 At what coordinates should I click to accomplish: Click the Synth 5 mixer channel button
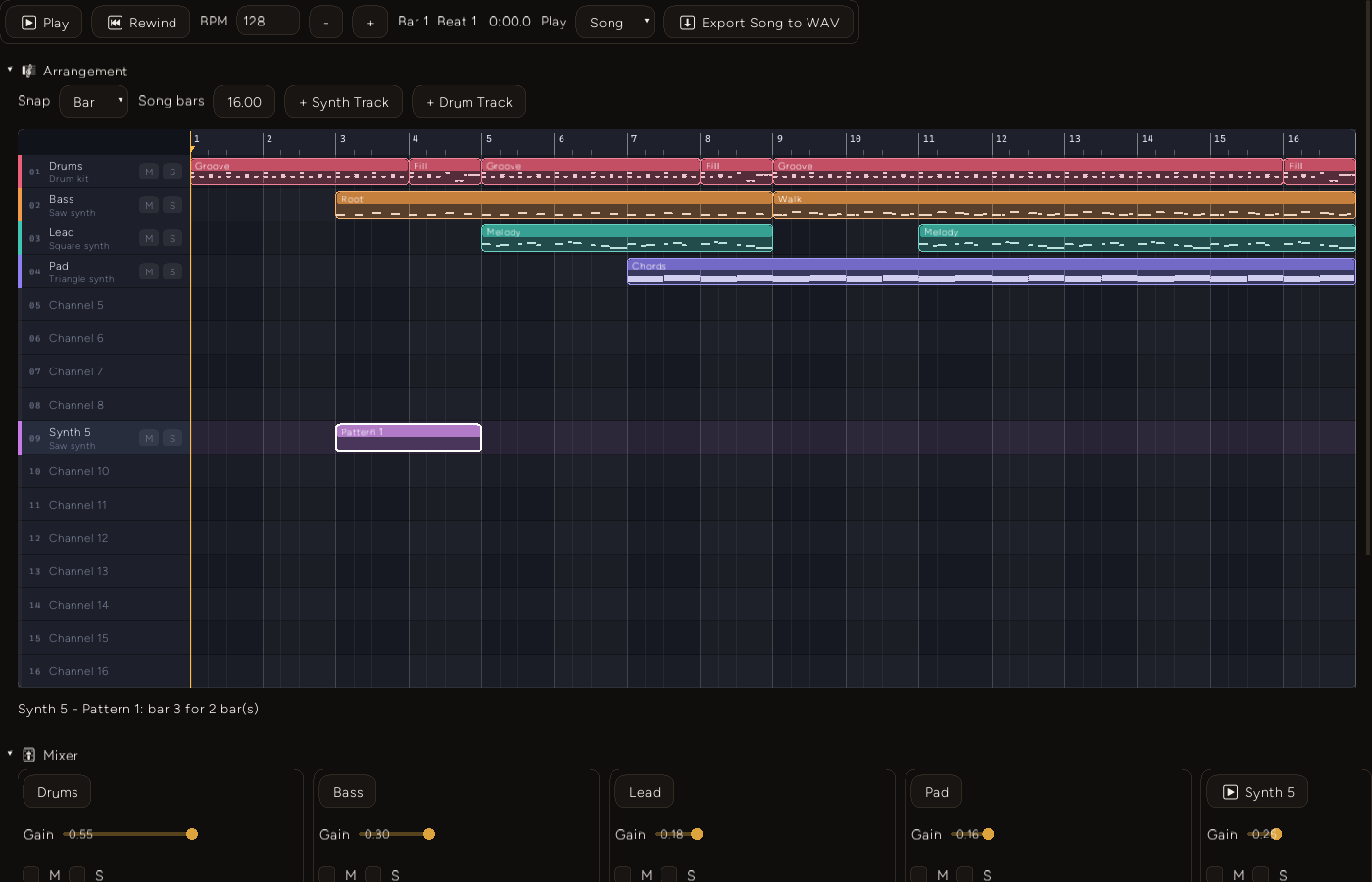pyautogui.click(x=1257, y=792)
